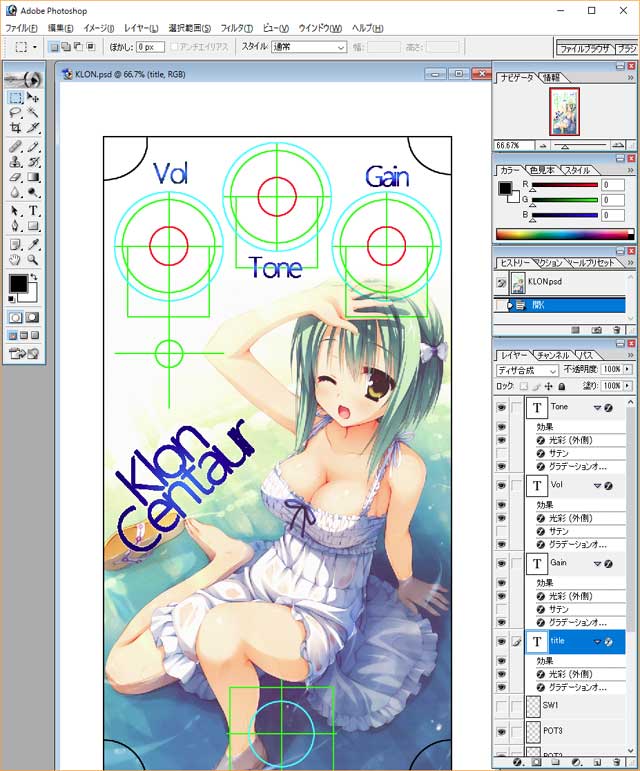Select the Rectangular Marquee tool
The height and width of the screenshot is (771, 640).
tap(16, 97)
